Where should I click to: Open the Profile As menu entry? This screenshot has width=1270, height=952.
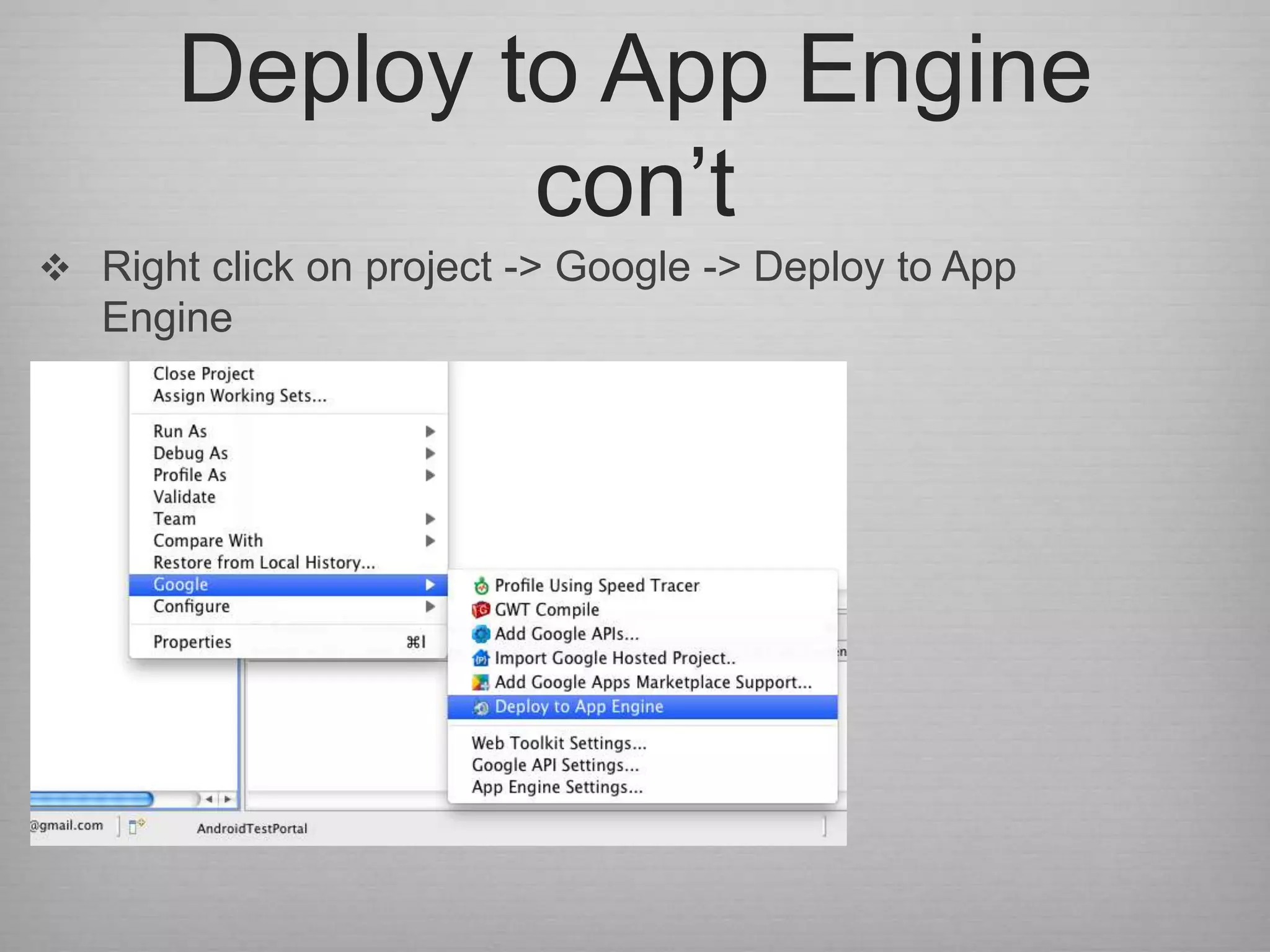point(288,475)
